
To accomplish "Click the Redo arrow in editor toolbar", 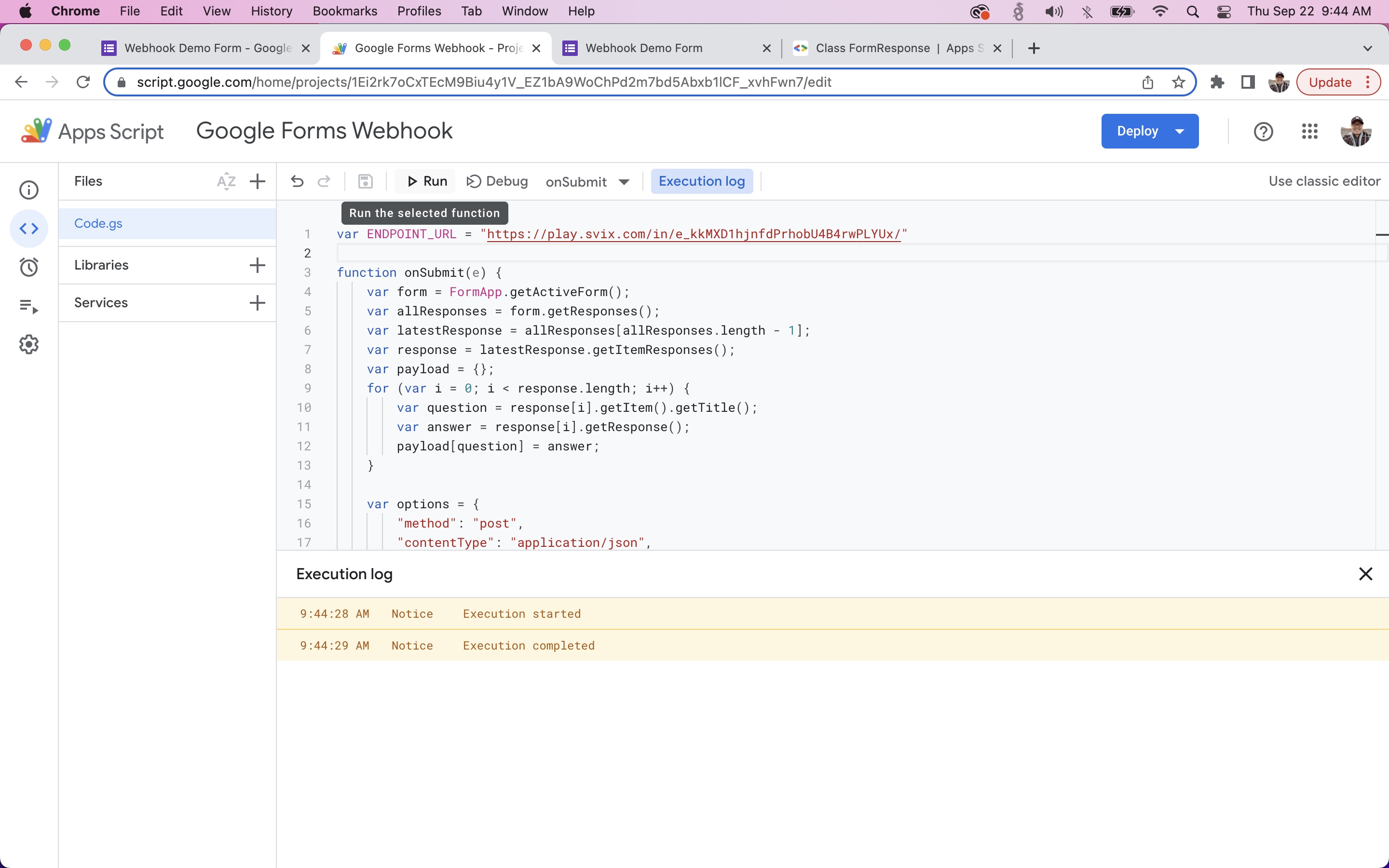I will click(324, 181).
